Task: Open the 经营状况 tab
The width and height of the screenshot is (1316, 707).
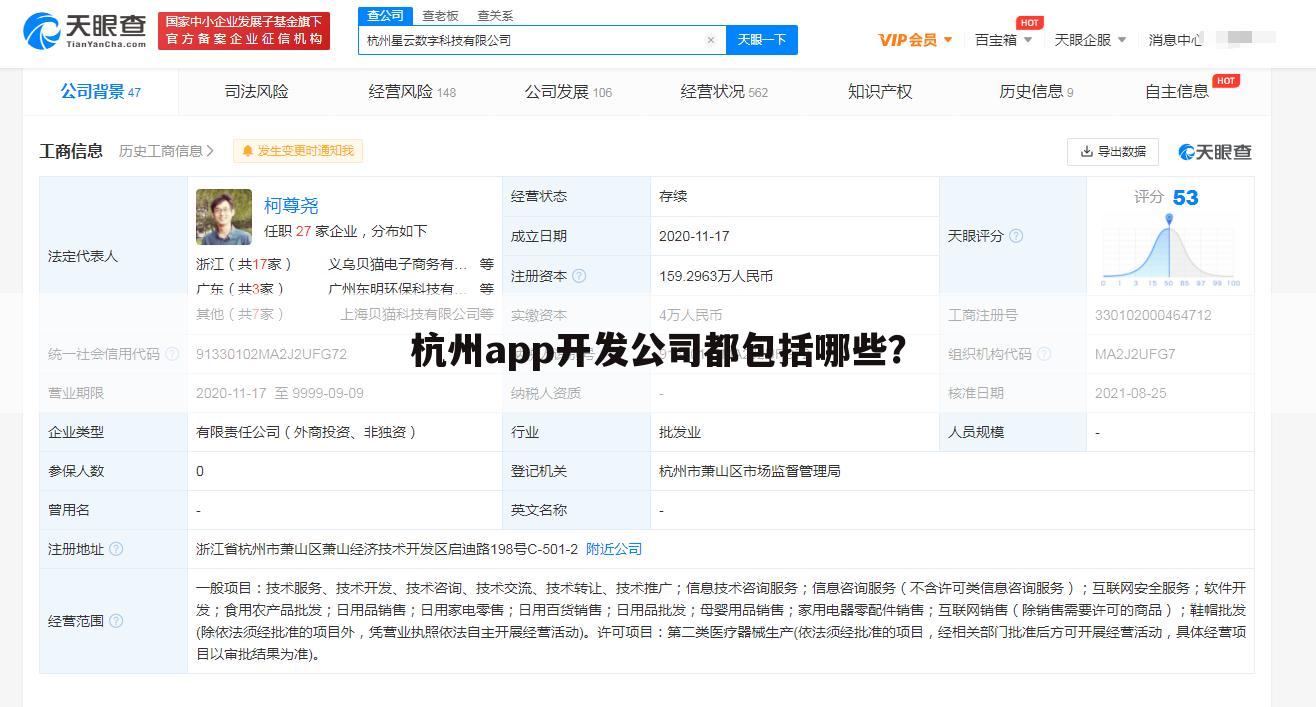Action: (x=724, y=92)
